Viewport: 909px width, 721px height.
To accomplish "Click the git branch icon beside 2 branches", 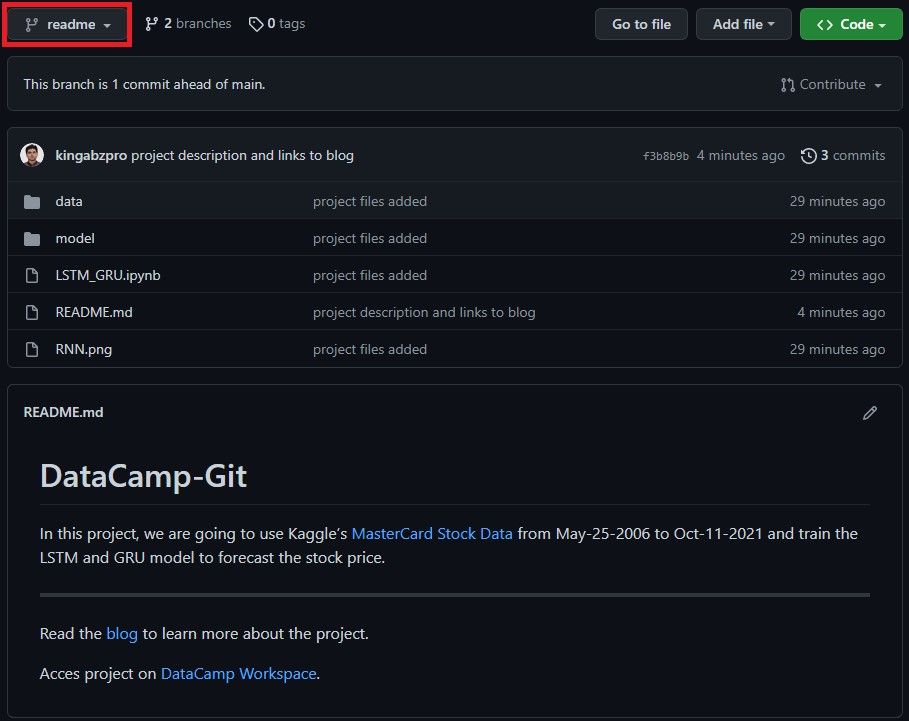I will coord(151,24).
